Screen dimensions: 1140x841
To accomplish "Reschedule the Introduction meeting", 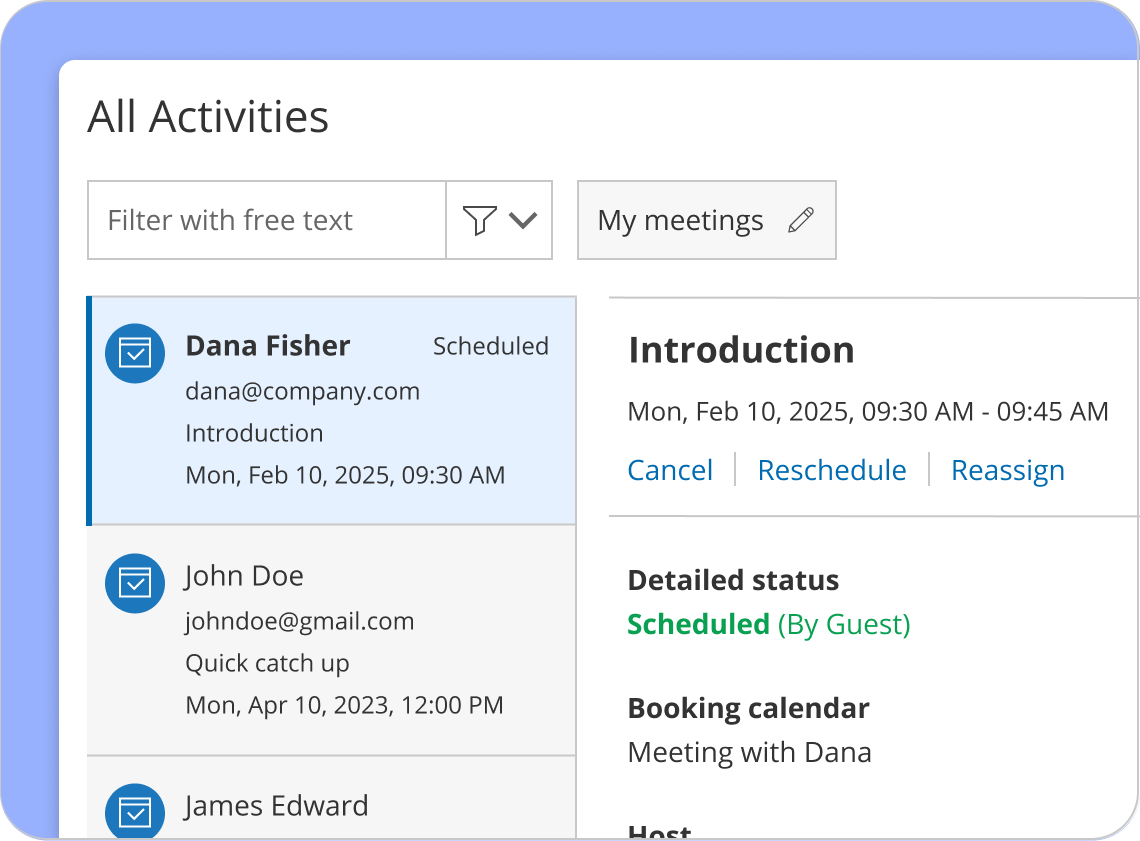I will pos(831,470).
